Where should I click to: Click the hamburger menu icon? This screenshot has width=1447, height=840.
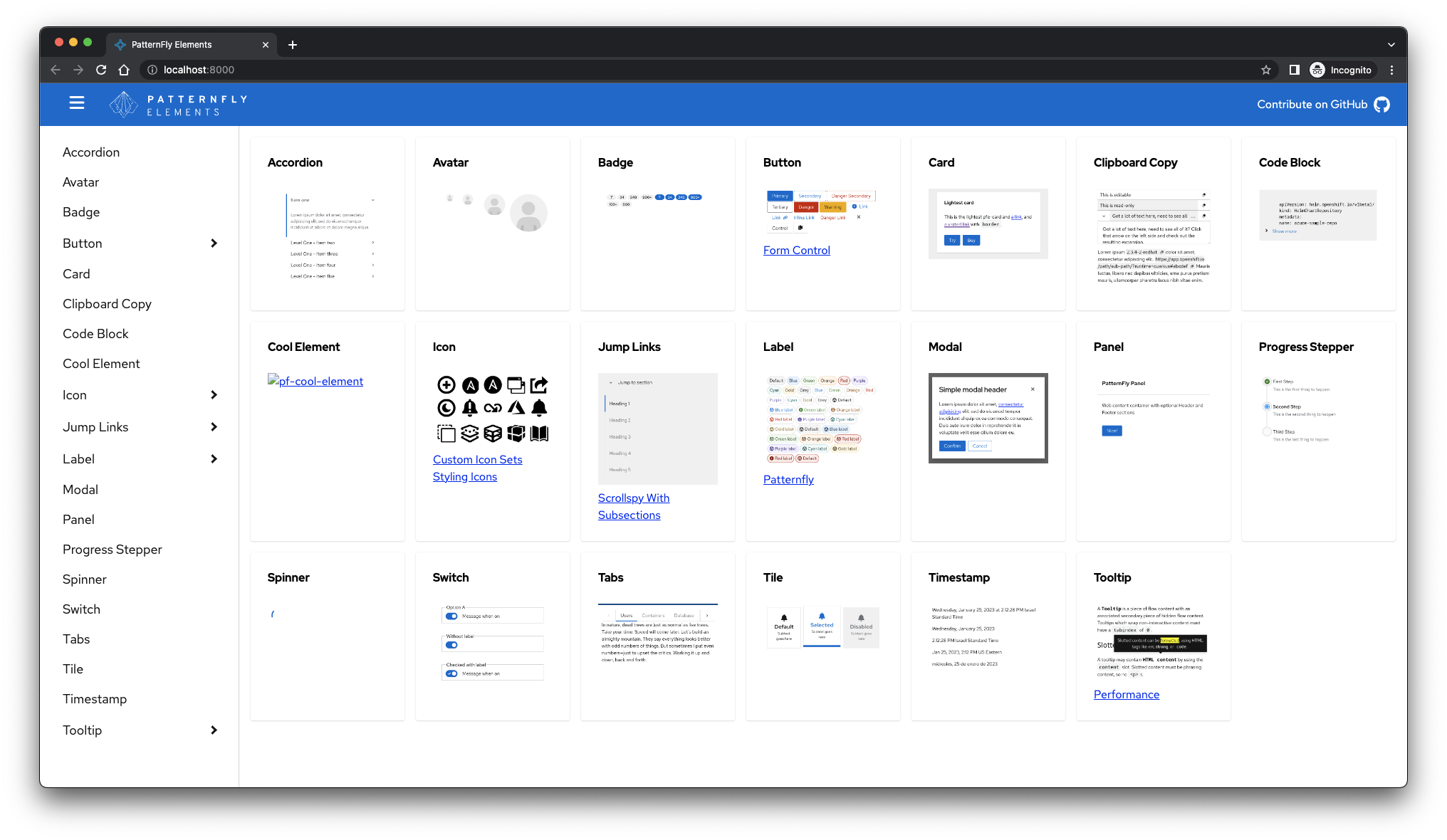[76, 104]
